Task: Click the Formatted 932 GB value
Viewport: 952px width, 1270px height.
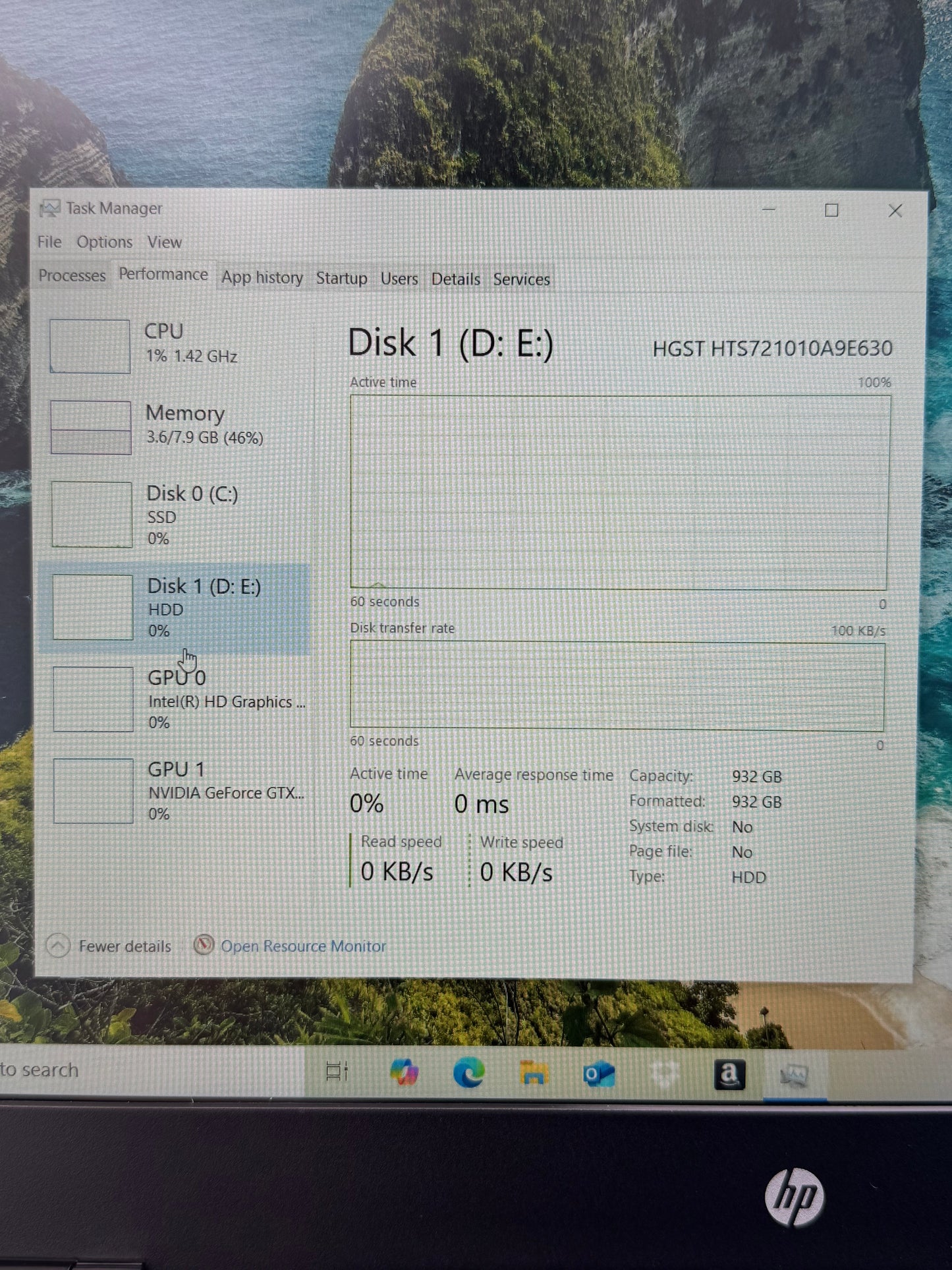Action: click(757, 802)
